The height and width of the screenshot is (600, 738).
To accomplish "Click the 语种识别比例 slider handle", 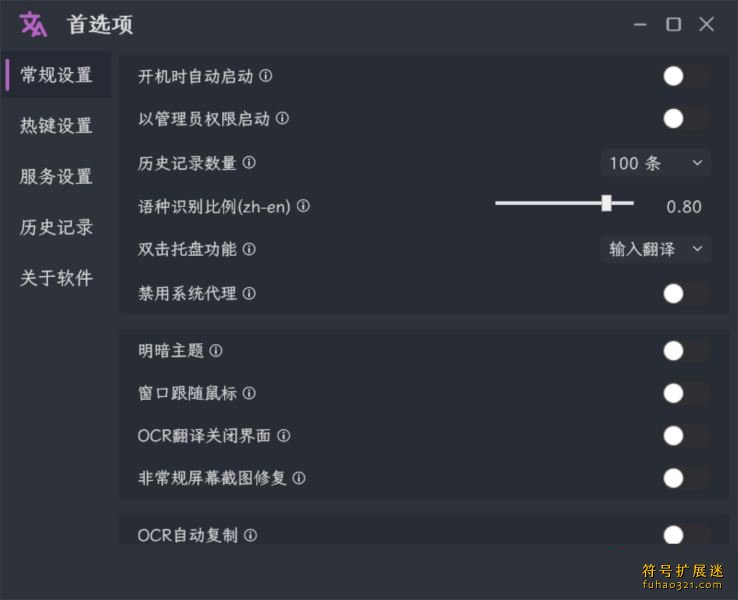I will click(607, 203).
